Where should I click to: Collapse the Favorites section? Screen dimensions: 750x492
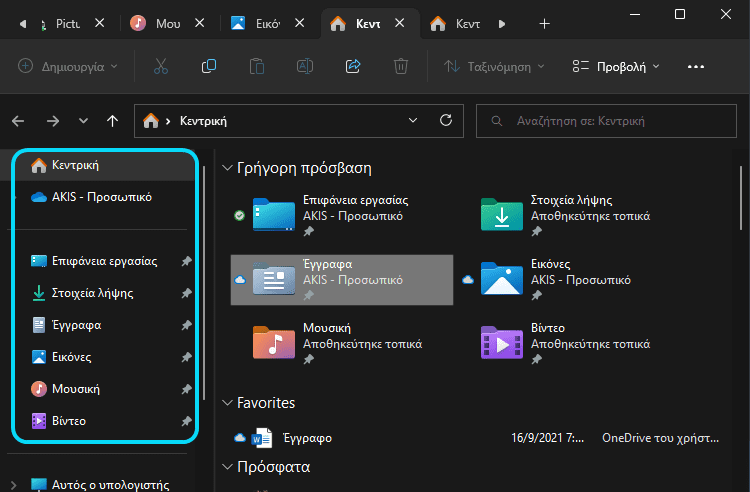pos(228,403)
